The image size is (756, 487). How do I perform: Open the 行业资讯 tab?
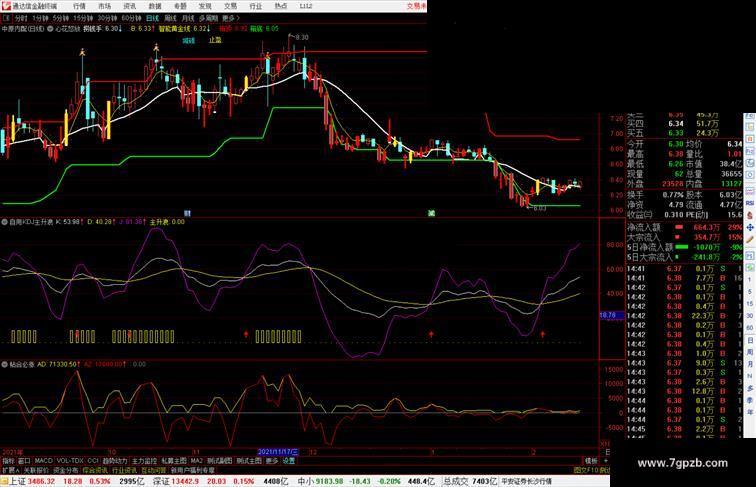(124, 470)
